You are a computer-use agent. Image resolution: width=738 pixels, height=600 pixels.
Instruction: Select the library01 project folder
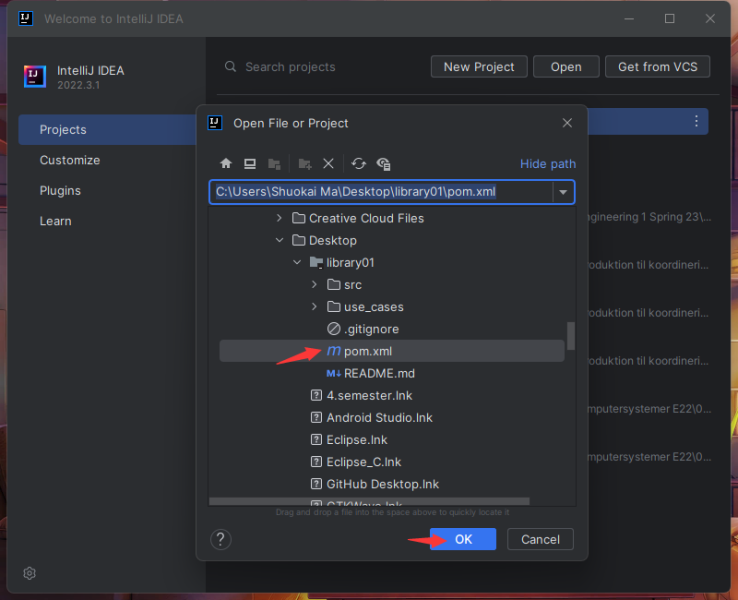pos(342,263)
